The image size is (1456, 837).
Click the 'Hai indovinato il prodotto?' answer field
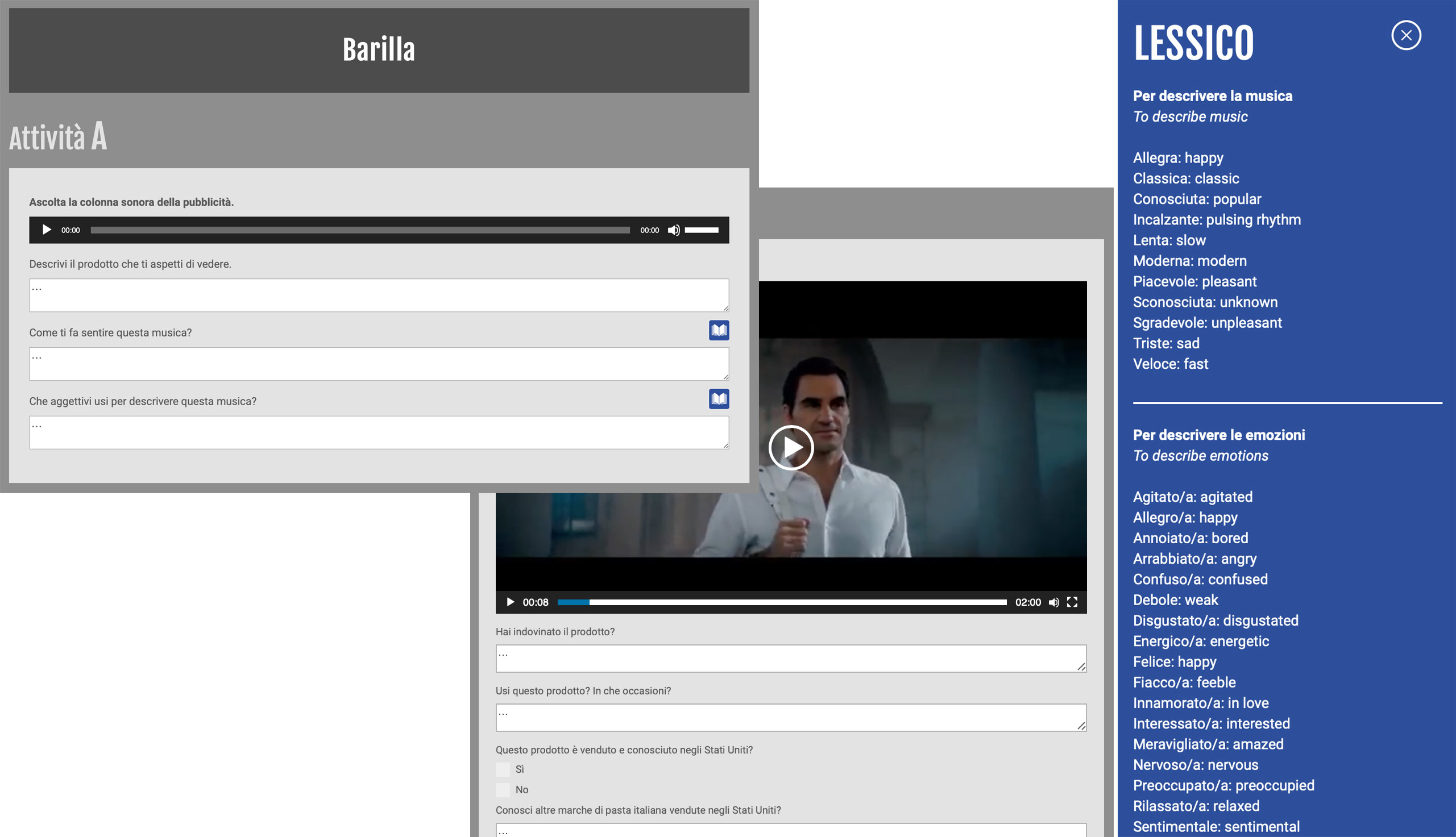791,658
